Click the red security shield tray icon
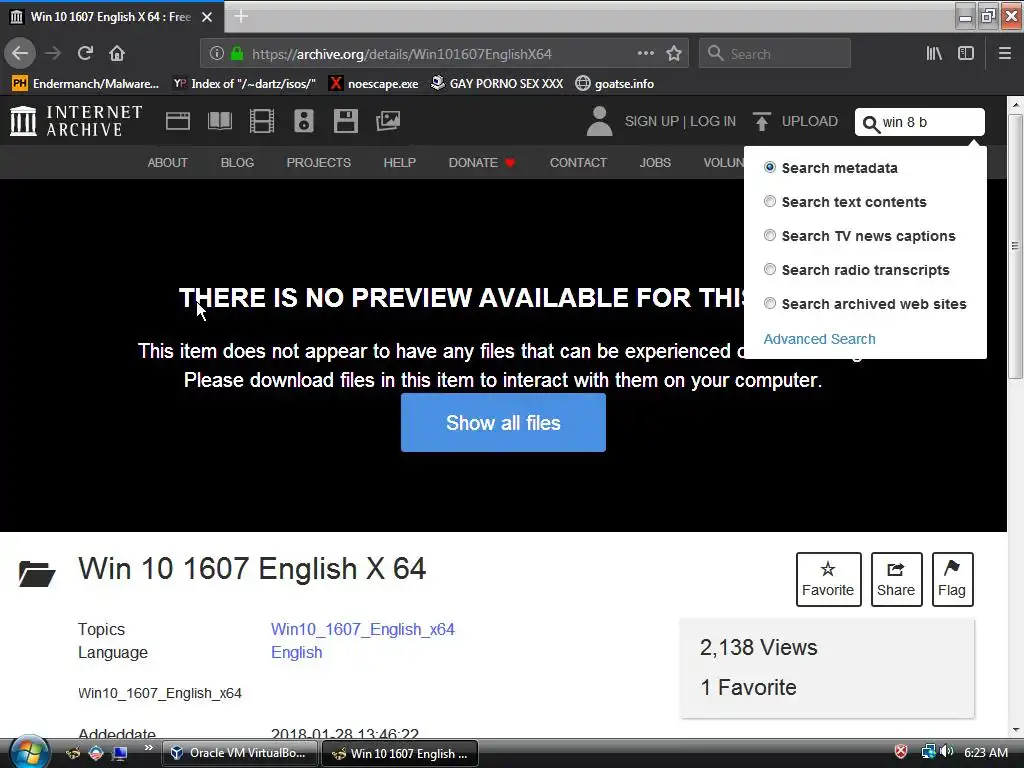The image size is (1024, 768). 901,752
